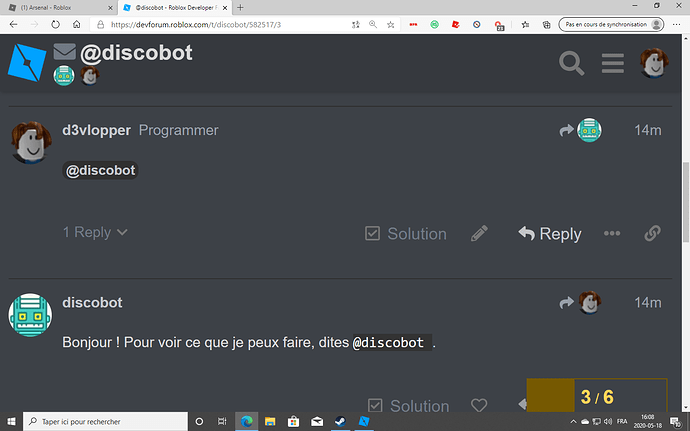
Task: Mark d3vlopper's post as Solution
Action: pos(406,234)
